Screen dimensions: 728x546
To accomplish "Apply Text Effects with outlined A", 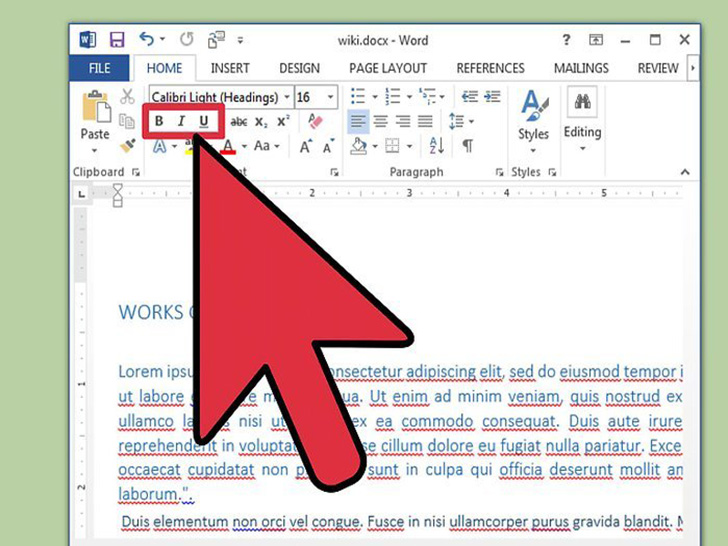I will pos(160,147).
